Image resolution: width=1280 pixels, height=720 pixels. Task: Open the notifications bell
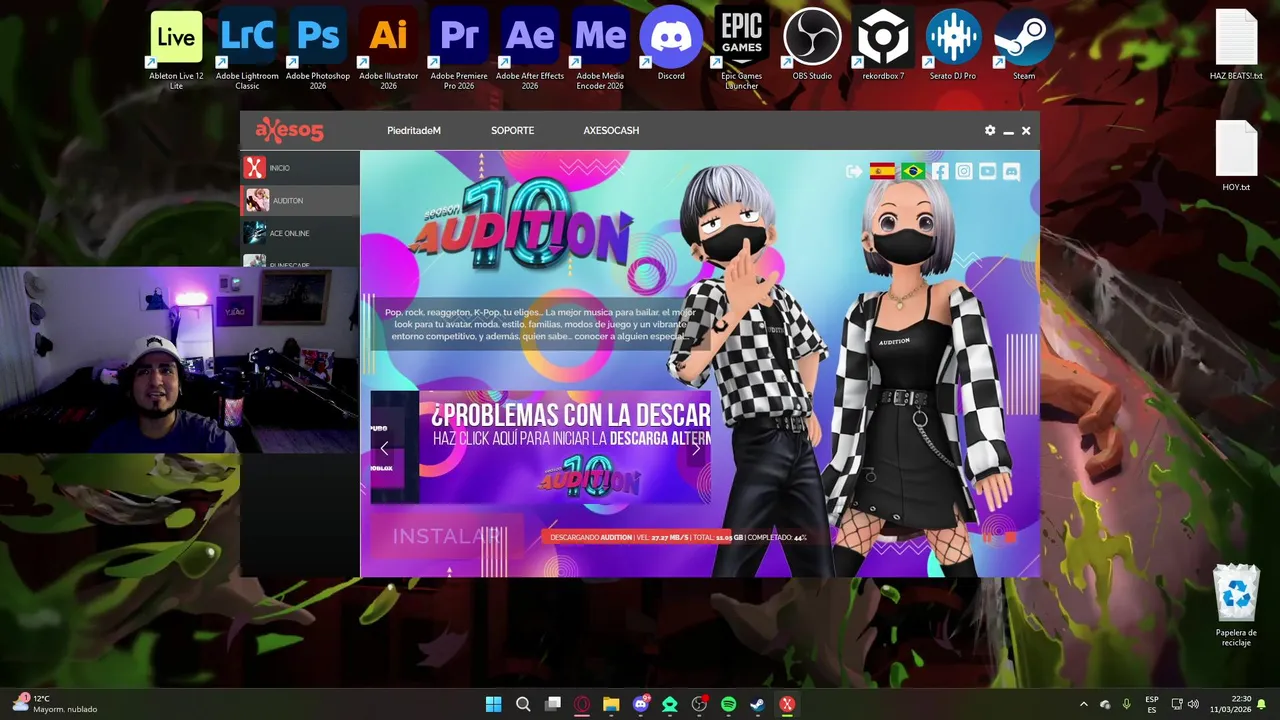click(x=1262, y=705)
